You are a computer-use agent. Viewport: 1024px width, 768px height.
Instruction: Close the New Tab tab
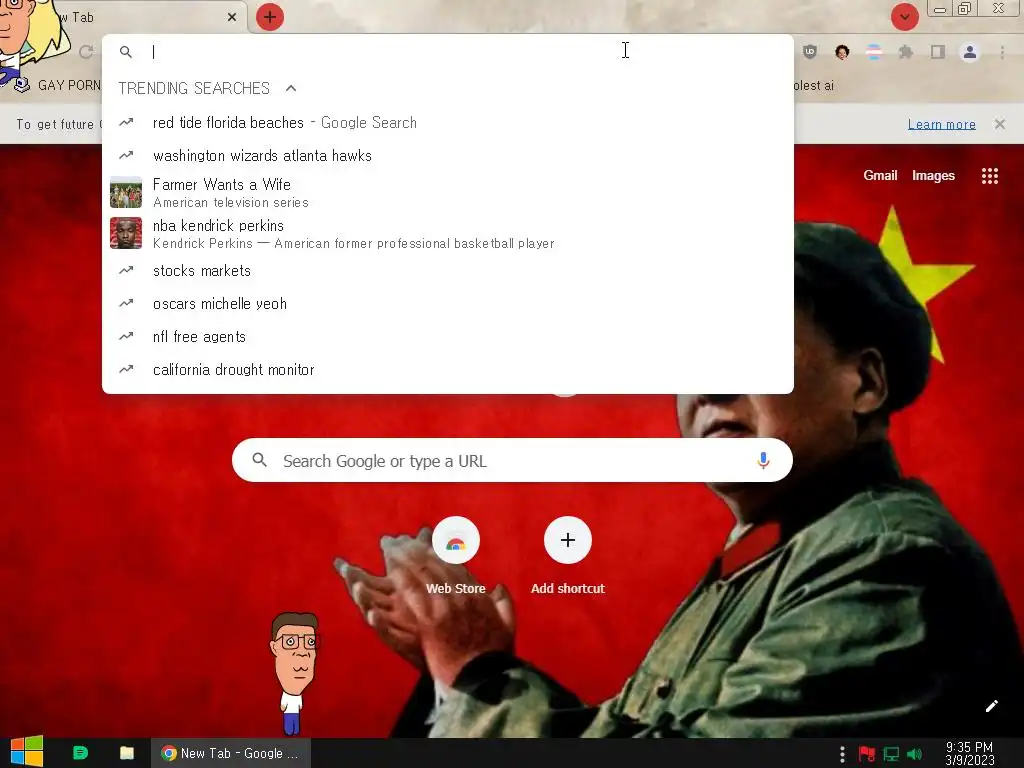232,17
